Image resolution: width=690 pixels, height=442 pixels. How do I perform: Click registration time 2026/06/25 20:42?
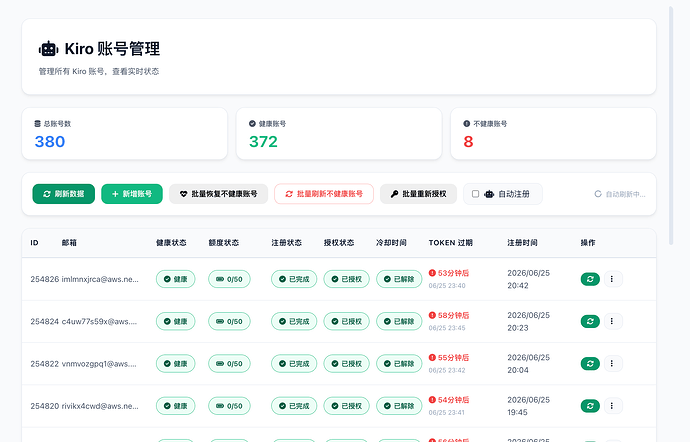point(529,279)
